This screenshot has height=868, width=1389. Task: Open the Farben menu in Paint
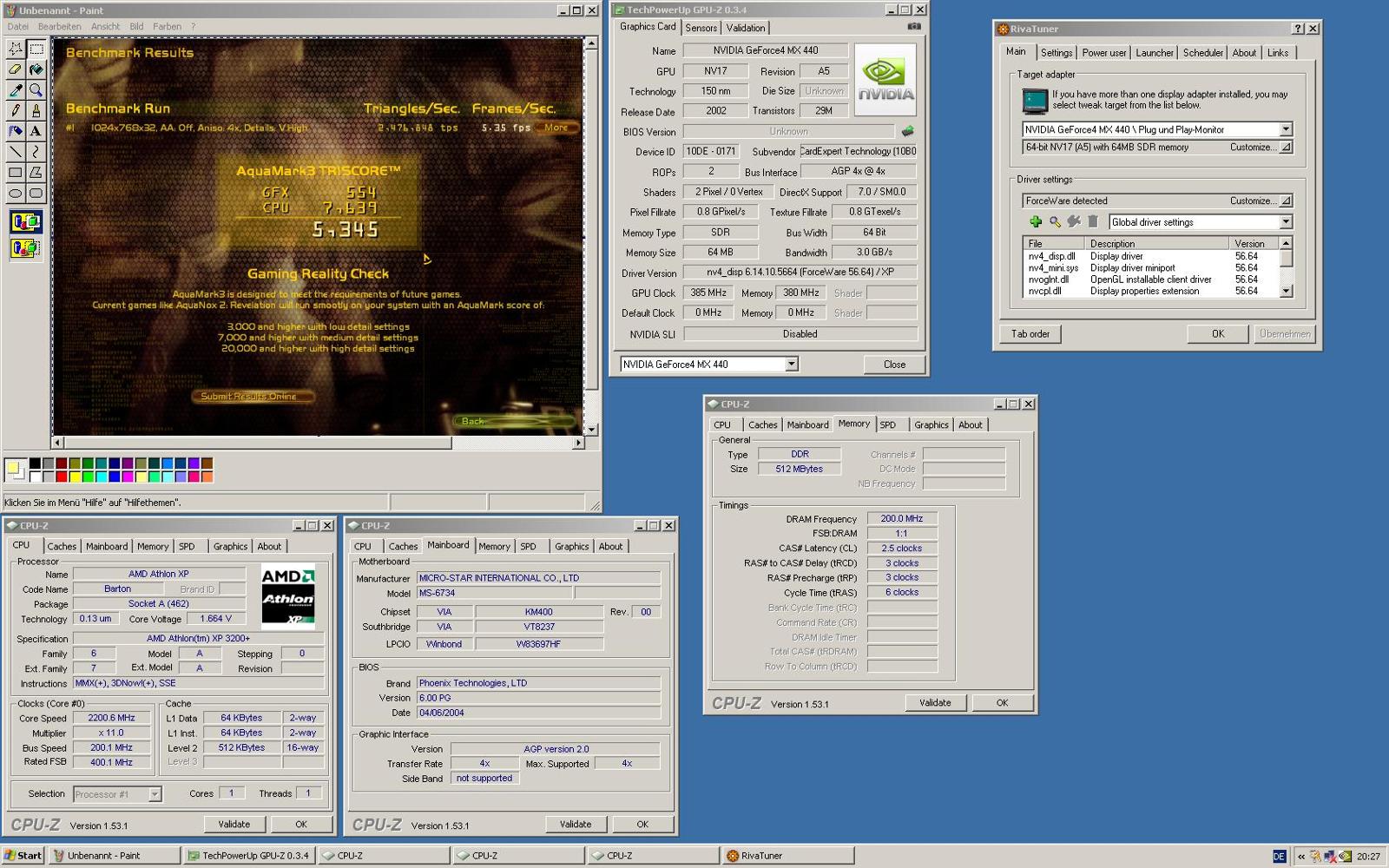[167, 26]
